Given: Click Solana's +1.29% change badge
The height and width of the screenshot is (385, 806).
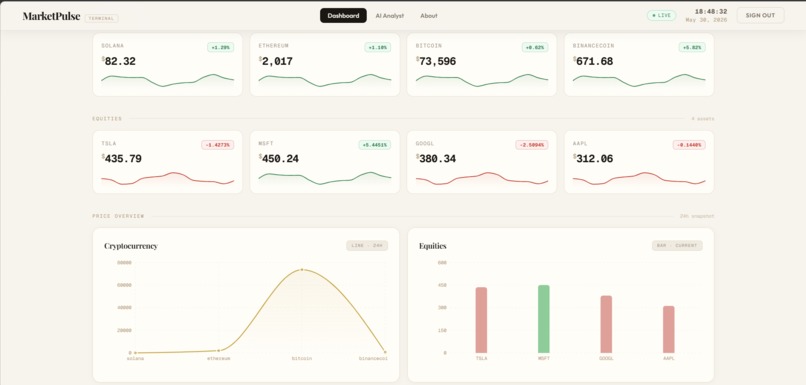Looking at the screenshot, I should point(221,47).
